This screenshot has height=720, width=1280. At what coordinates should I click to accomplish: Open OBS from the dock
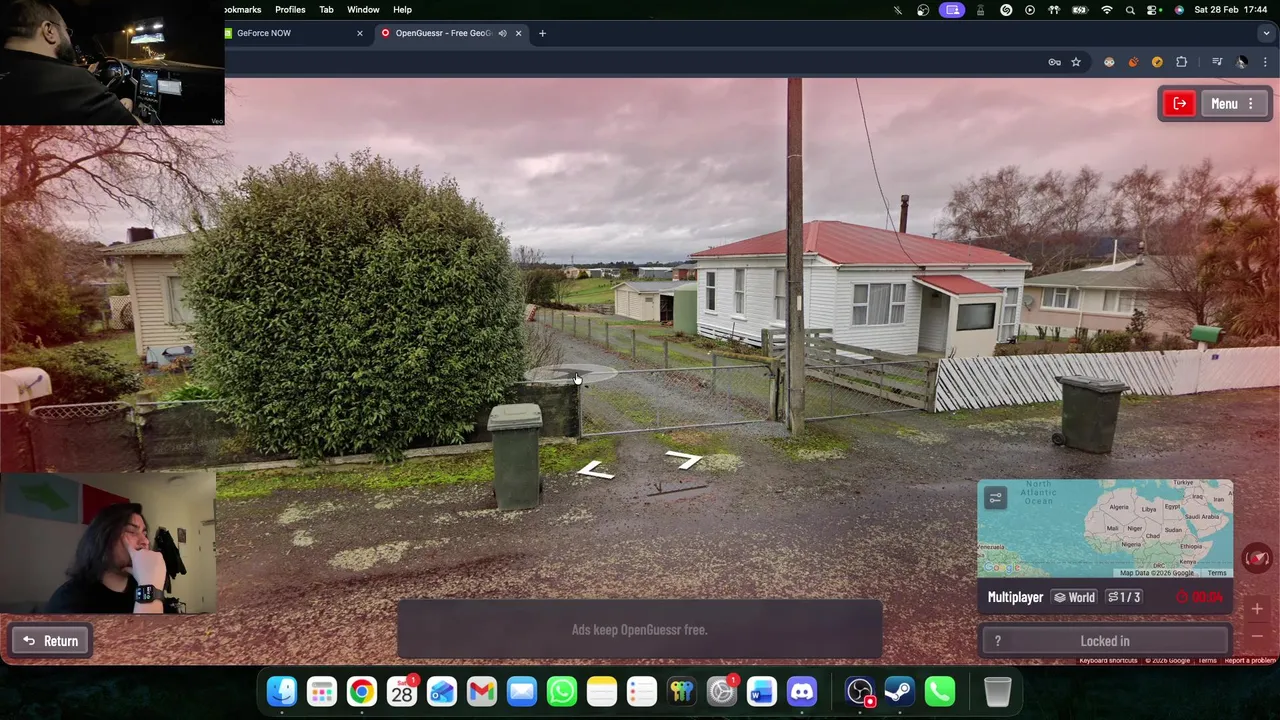(859, 691)
